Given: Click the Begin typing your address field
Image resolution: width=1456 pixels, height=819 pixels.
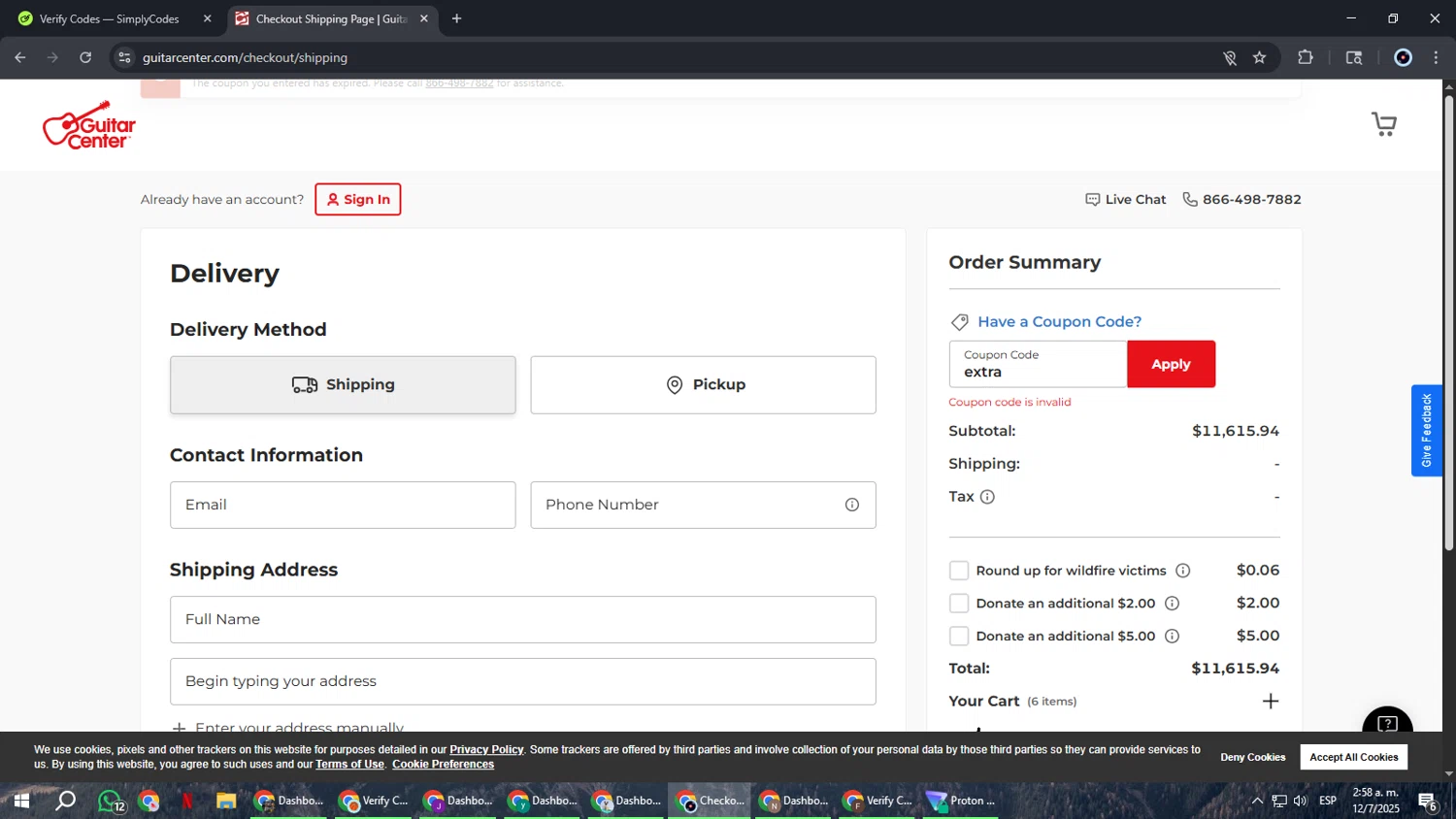Looking at the screenshot, I should [522, 682].
